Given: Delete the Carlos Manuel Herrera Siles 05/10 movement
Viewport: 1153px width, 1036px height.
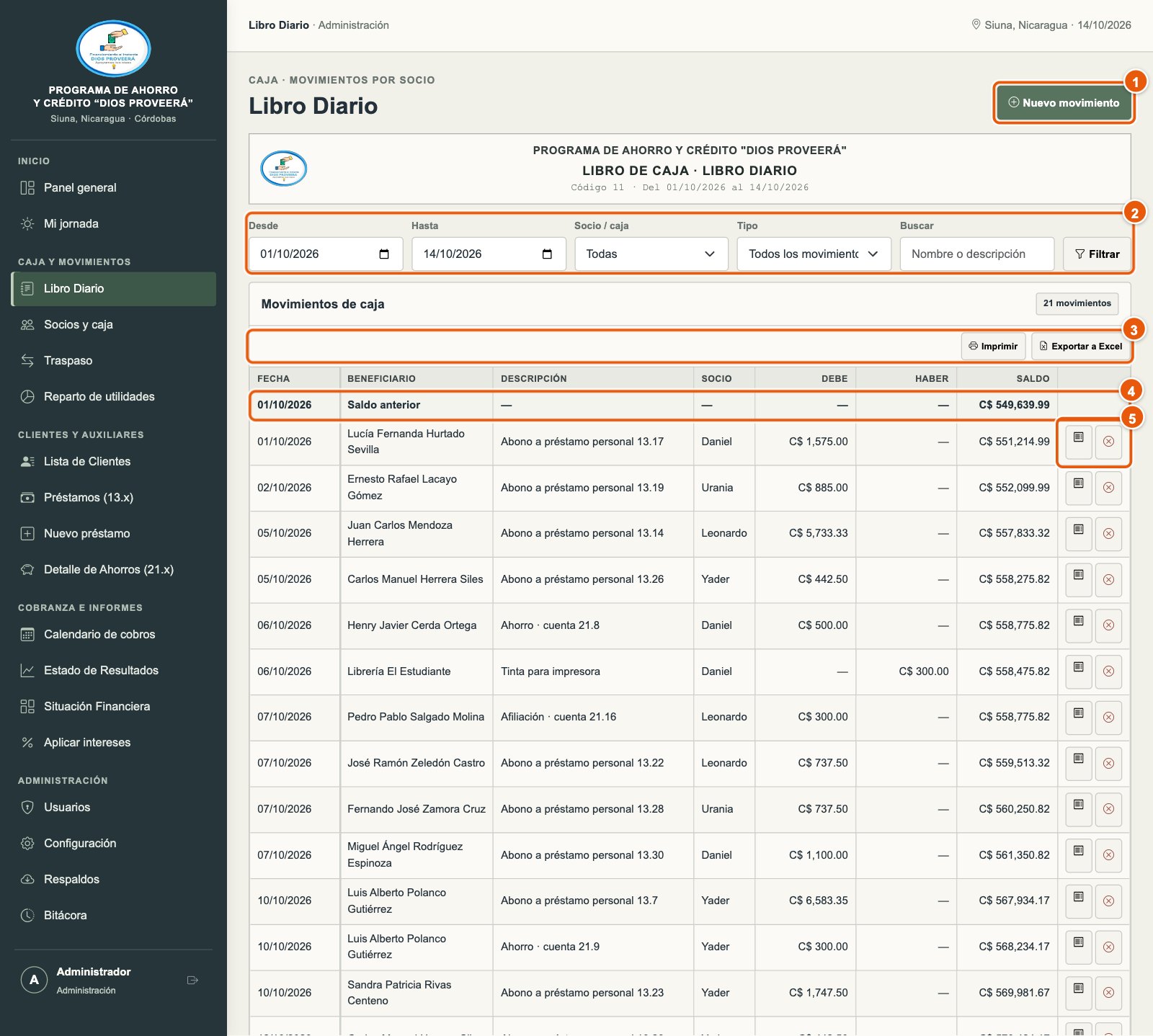Looking at the screenshot, I should pos(1108,579).
